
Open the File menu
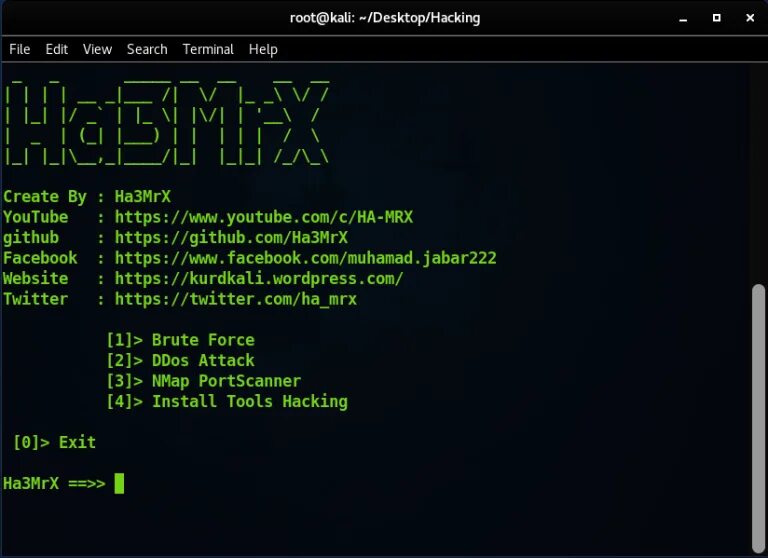click(x=20, y=49)
